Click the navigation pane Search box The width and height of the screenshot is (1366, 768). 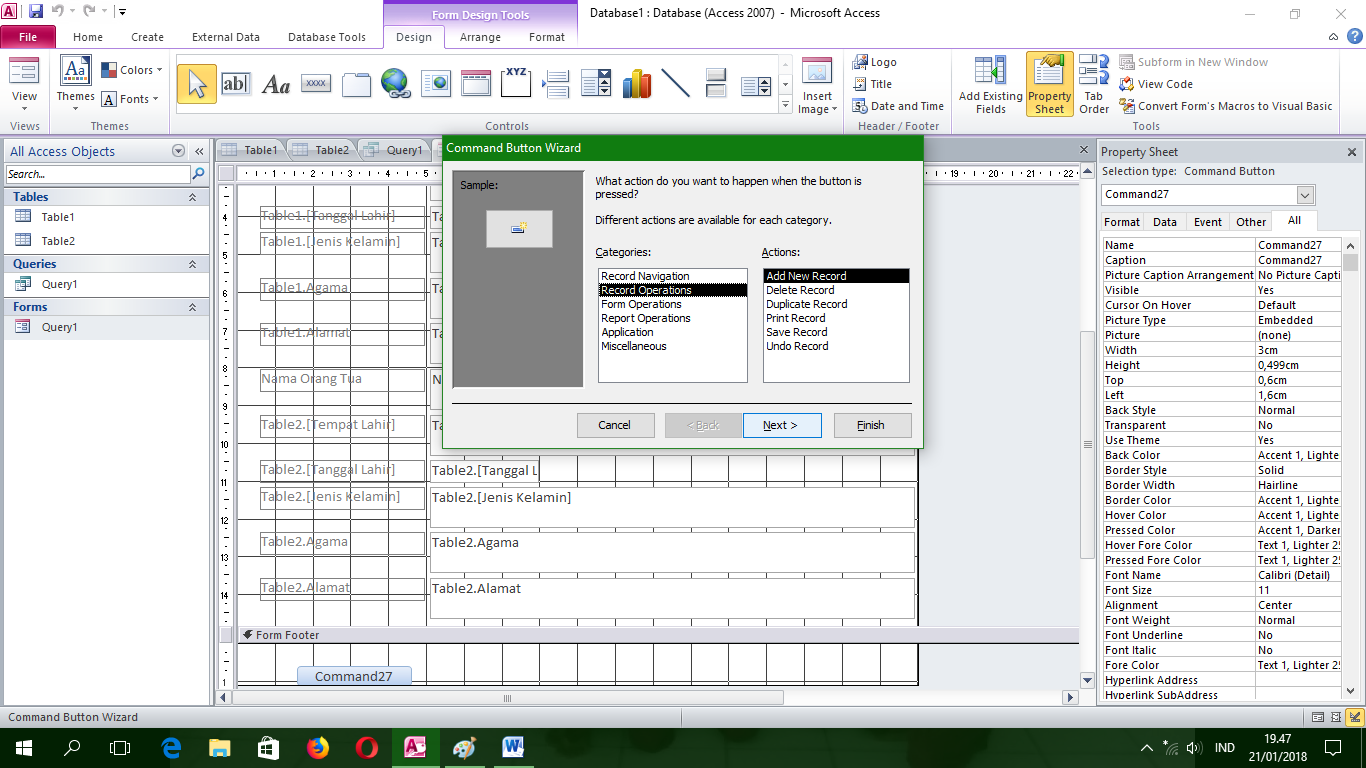pos(95,173)
